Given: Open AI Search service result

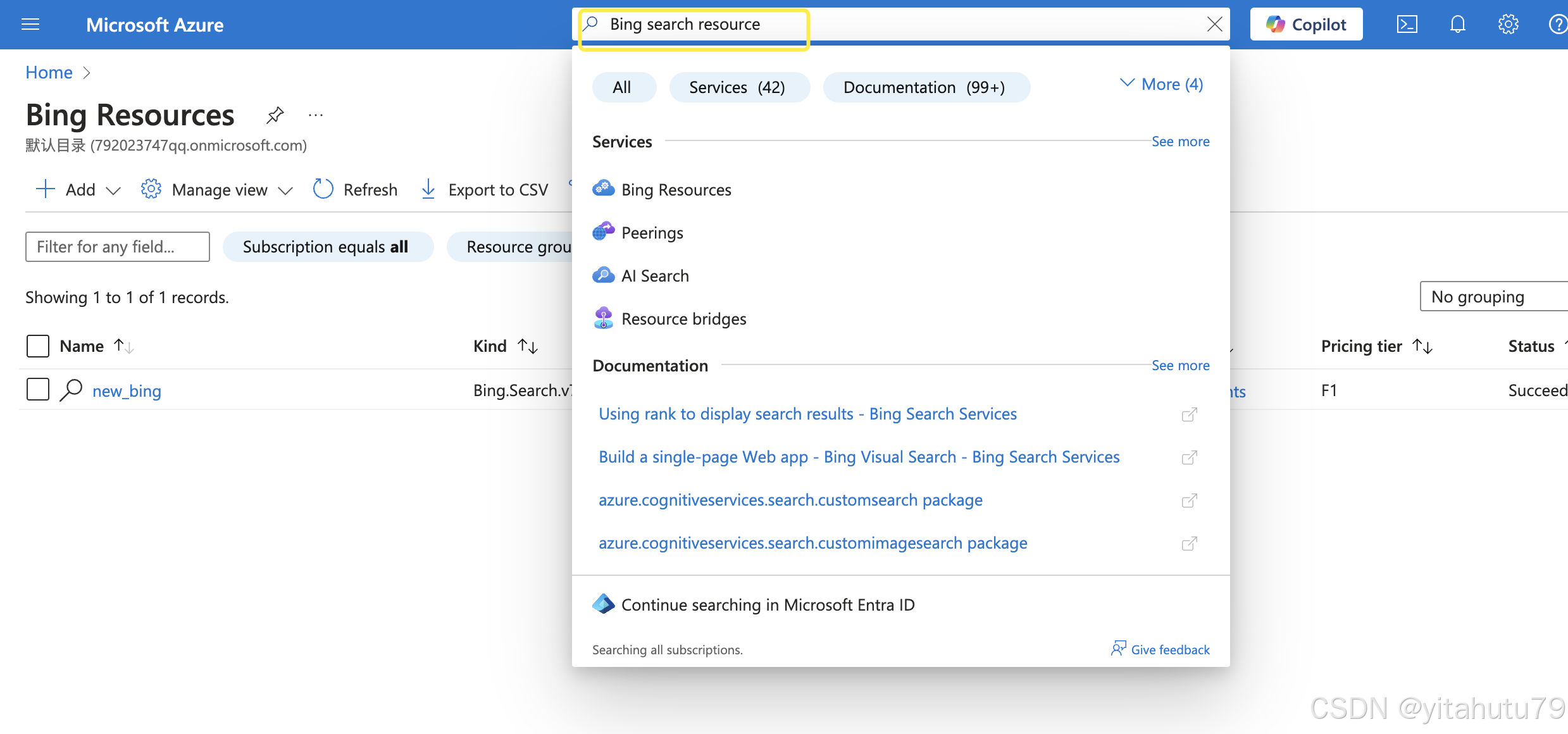Looking at the screenshot, I should 654,276.
